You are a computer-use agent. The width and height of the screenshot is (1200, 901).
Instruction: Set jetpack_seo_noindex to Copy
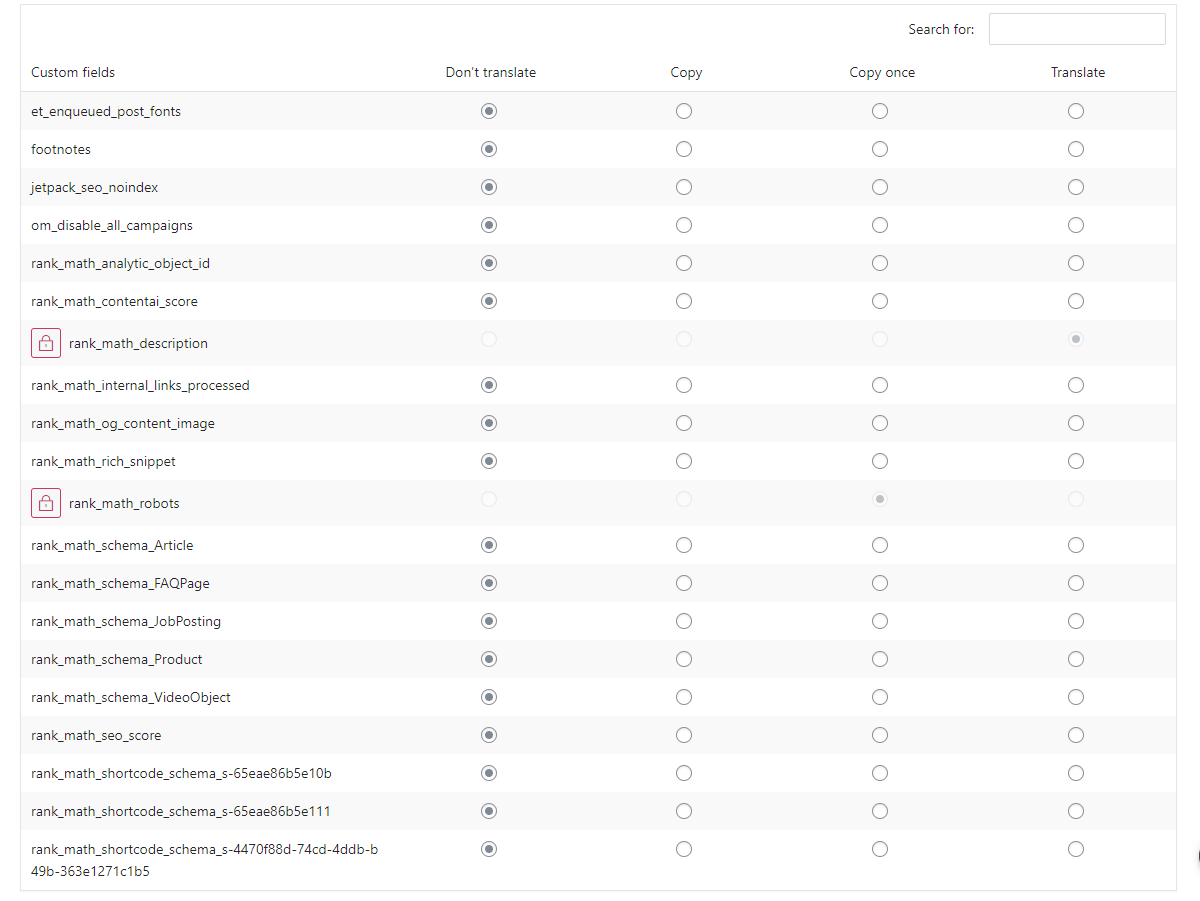coord(684,187)
